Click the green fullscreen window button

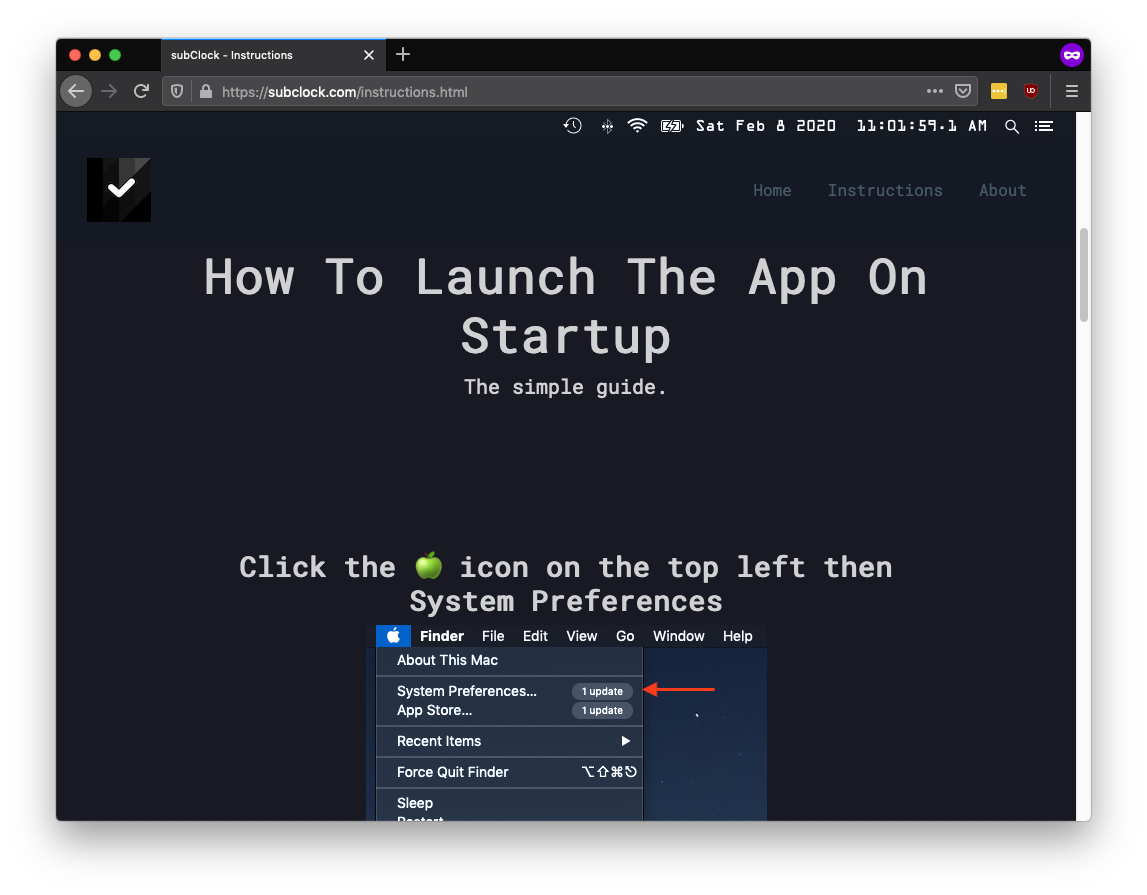[115, 55]
